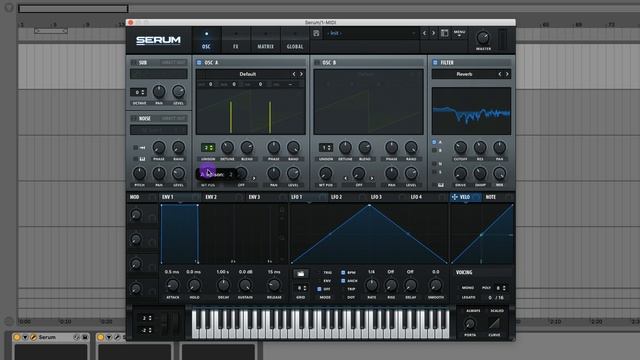Viewport: 640px width, 360px height.
Task: Select the Note tab
Action: click(491, 197)
